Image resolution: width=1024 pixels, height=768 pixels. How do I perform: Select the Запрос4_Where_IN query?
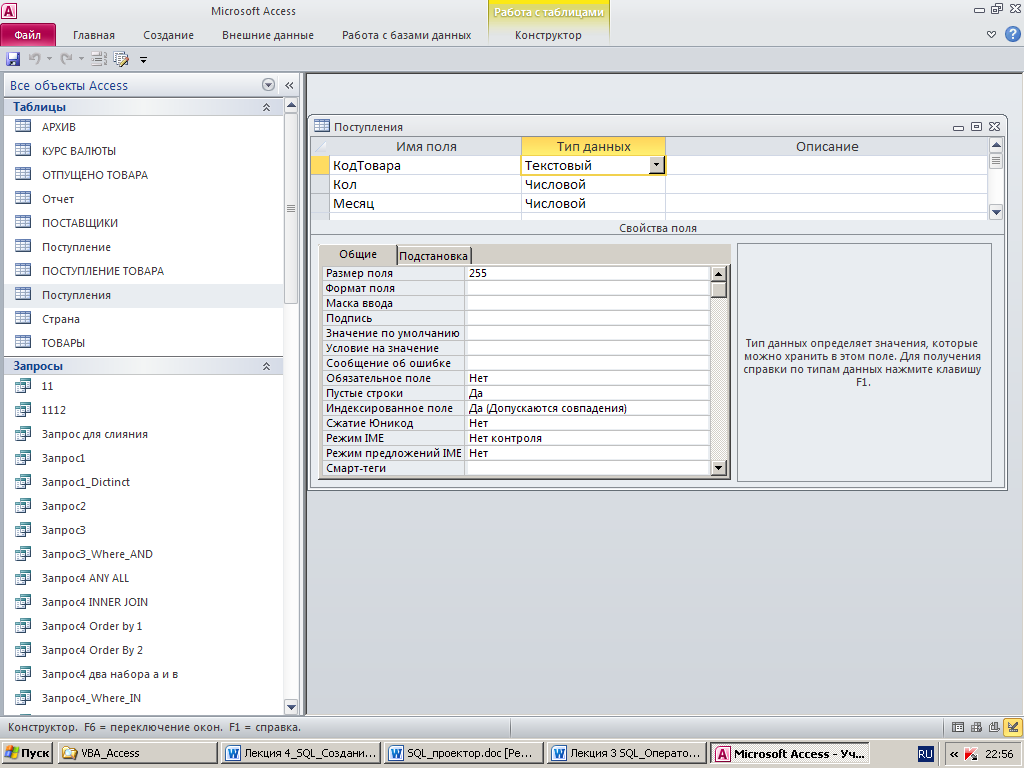point(91,698)
